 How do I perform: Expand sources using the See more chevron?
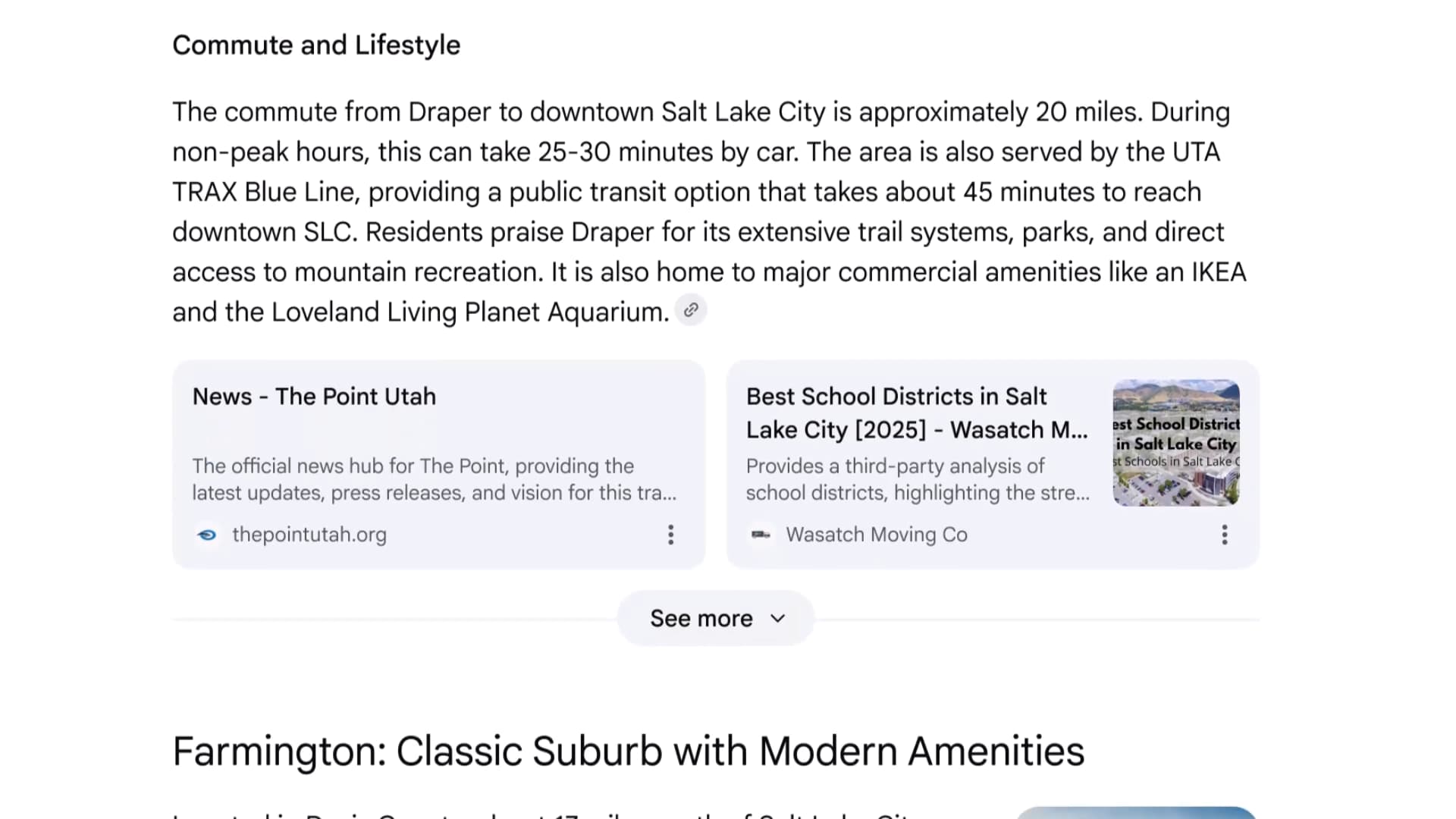pos(778,619)
